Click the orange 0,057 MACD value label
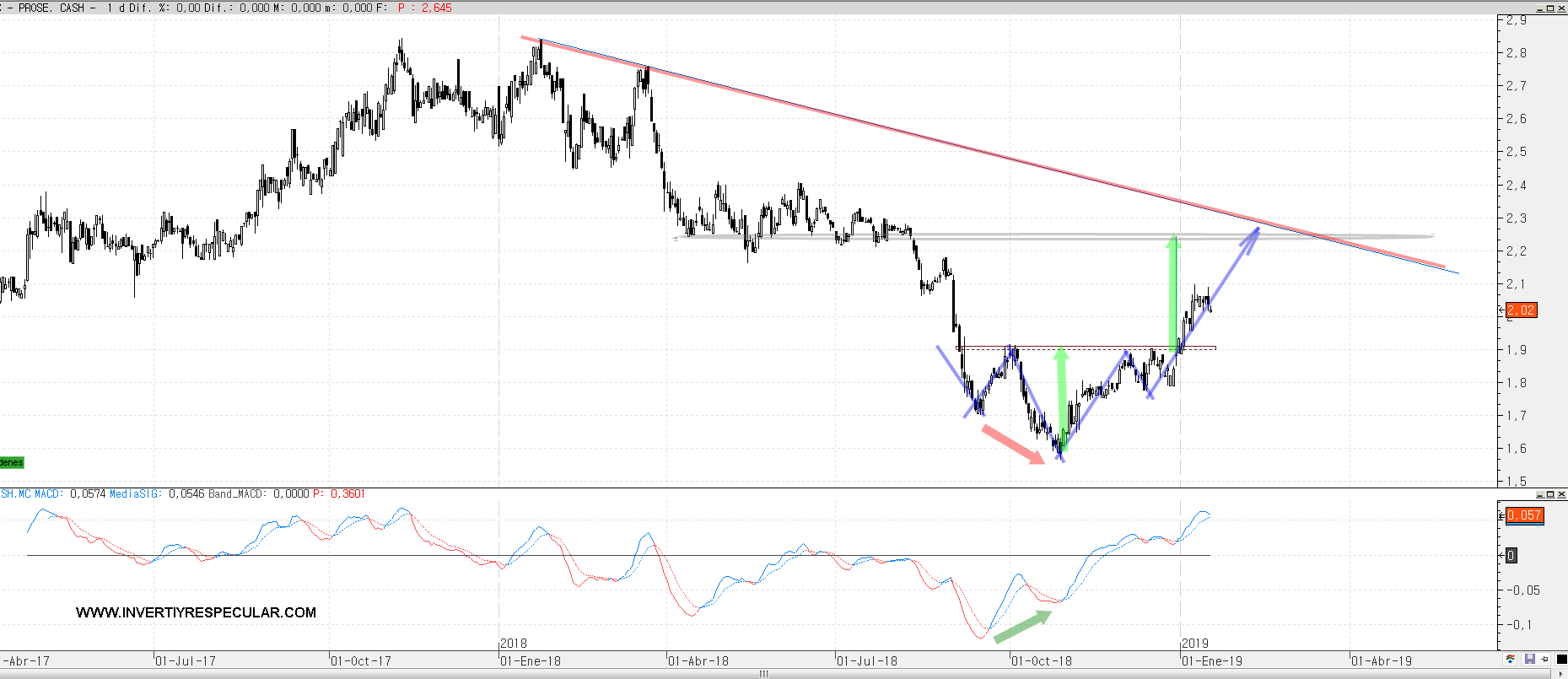The image size is (1568, 679). click(1524, 515)
